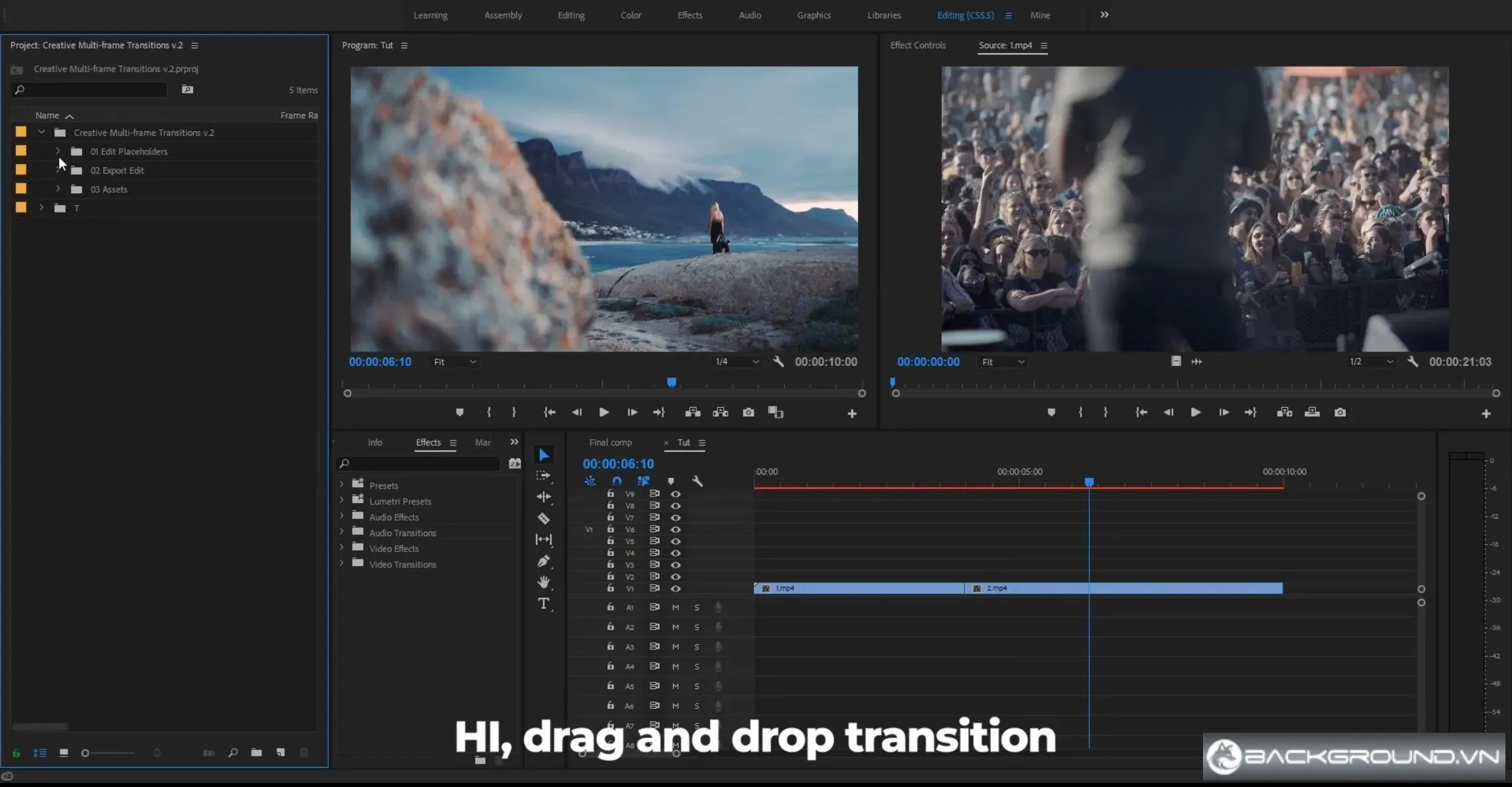The width and height of the screenshot is (1512, 787).
Task: Play the Program monitor
Action: 603,412
